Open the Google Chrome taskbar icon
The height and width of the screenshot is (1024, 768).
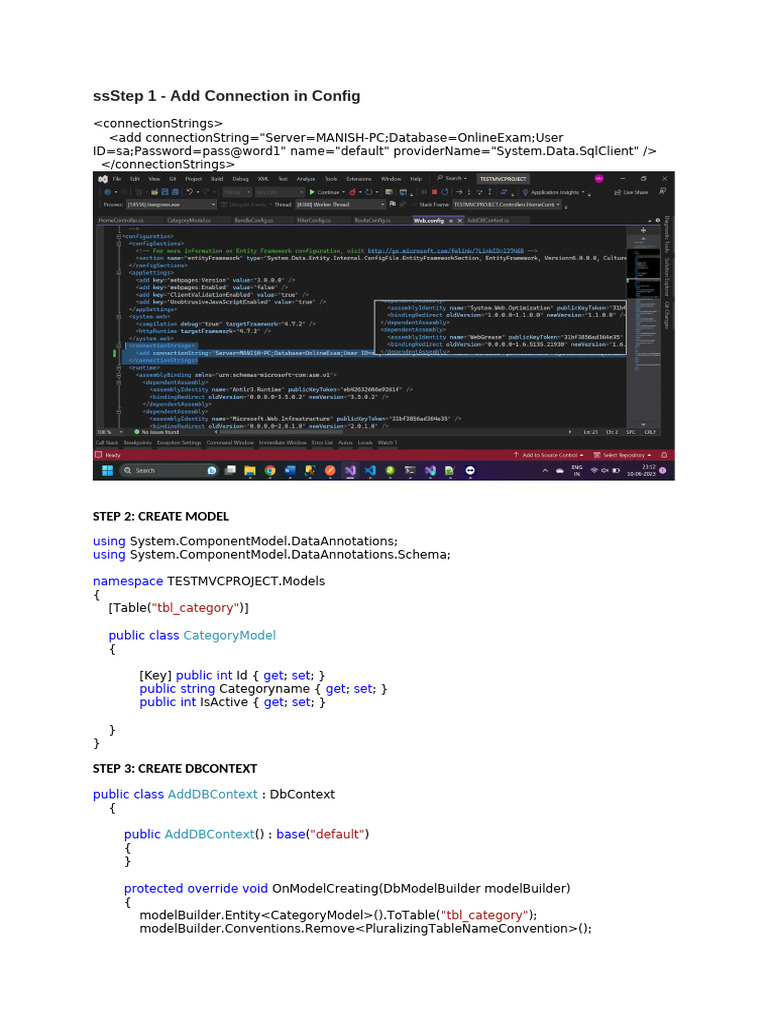tap(270, 470)
